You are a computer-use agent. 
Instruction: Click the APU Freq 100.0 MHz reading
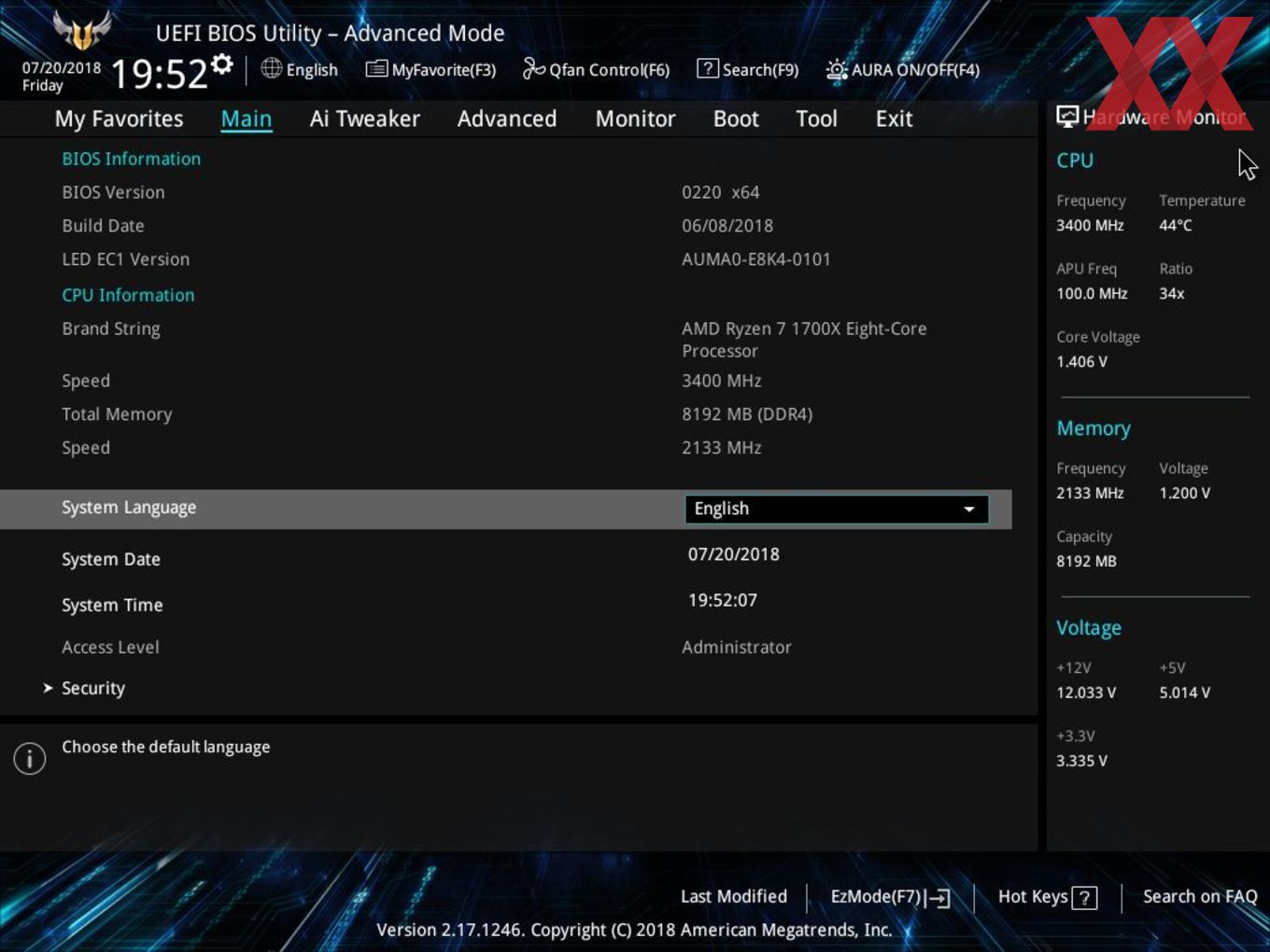click(x=1092, y=293)
